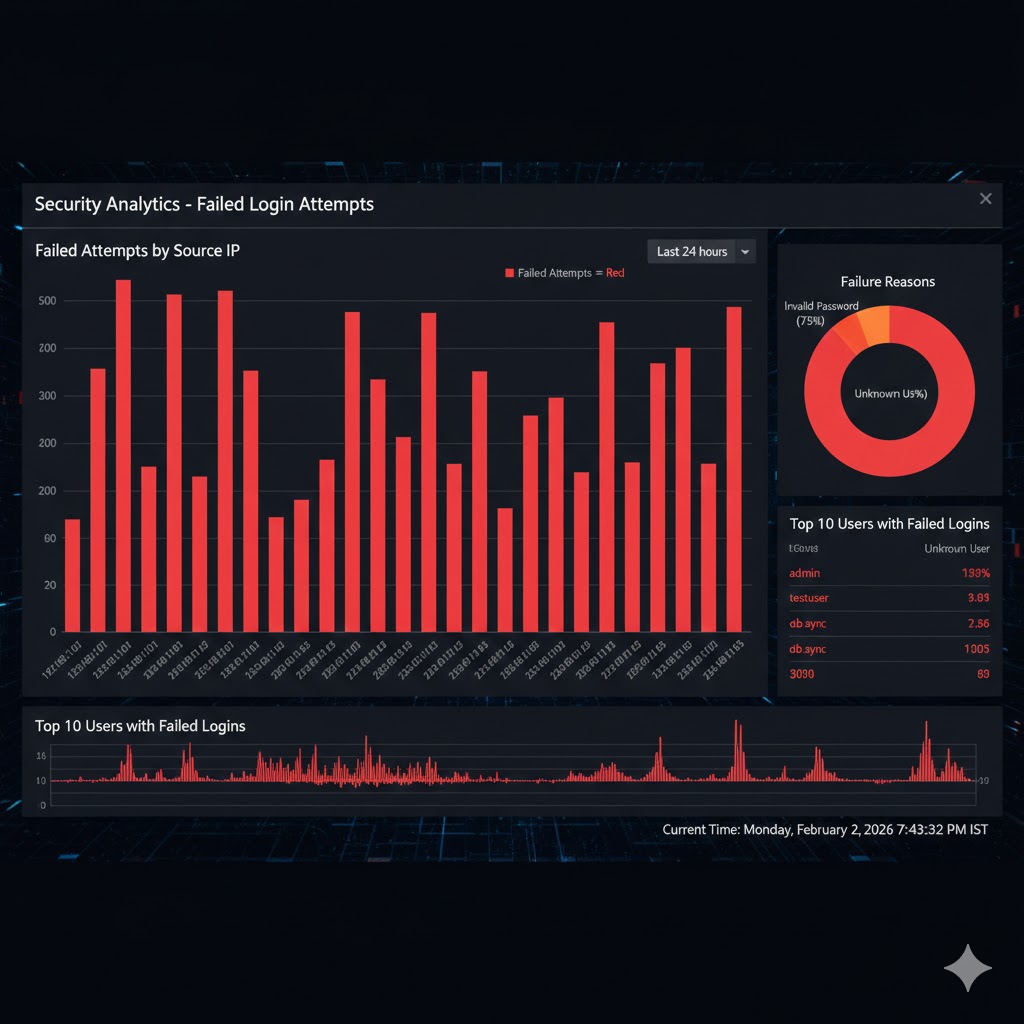The image size is (1024, 1024).
Task: Expand the Failure Reasons panel
Action: [x=887, y=281]
